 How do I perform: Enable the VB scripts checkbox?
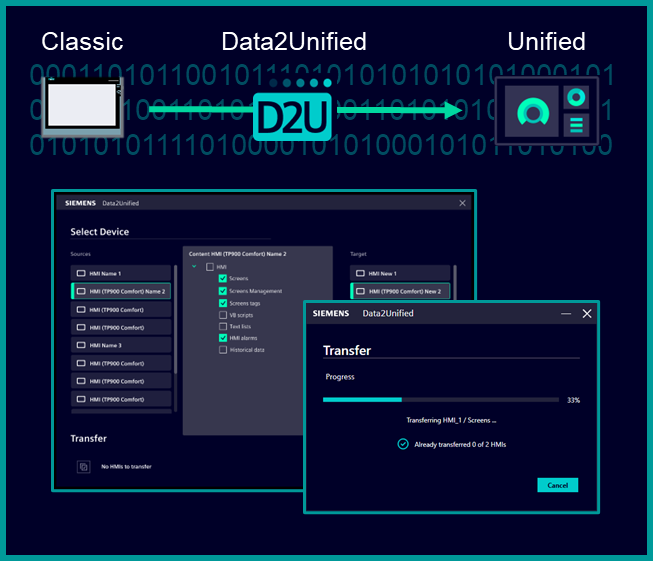pos(223,315)
